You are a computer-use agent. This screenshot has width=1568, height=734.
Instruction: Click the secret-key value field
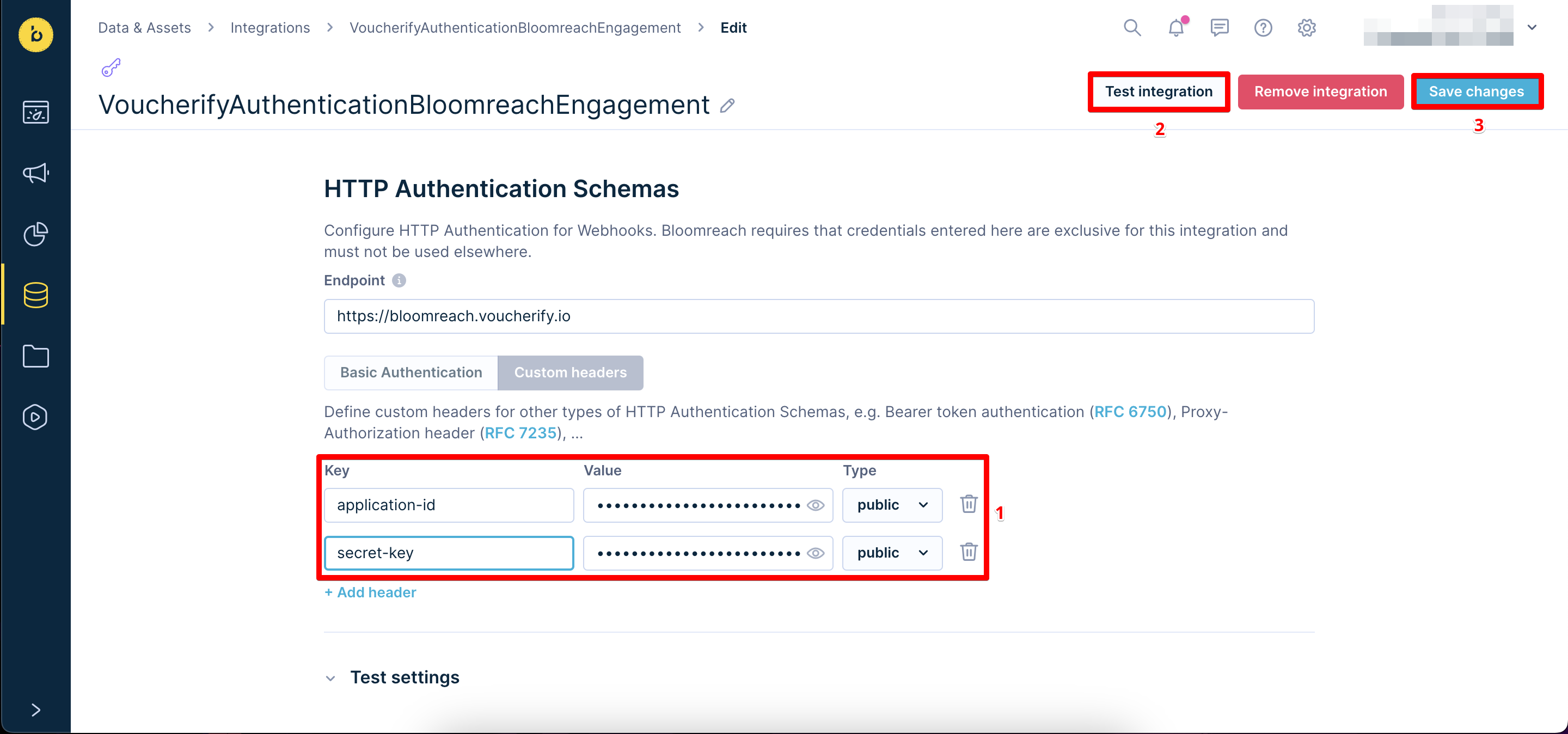[x=707, y=553]
